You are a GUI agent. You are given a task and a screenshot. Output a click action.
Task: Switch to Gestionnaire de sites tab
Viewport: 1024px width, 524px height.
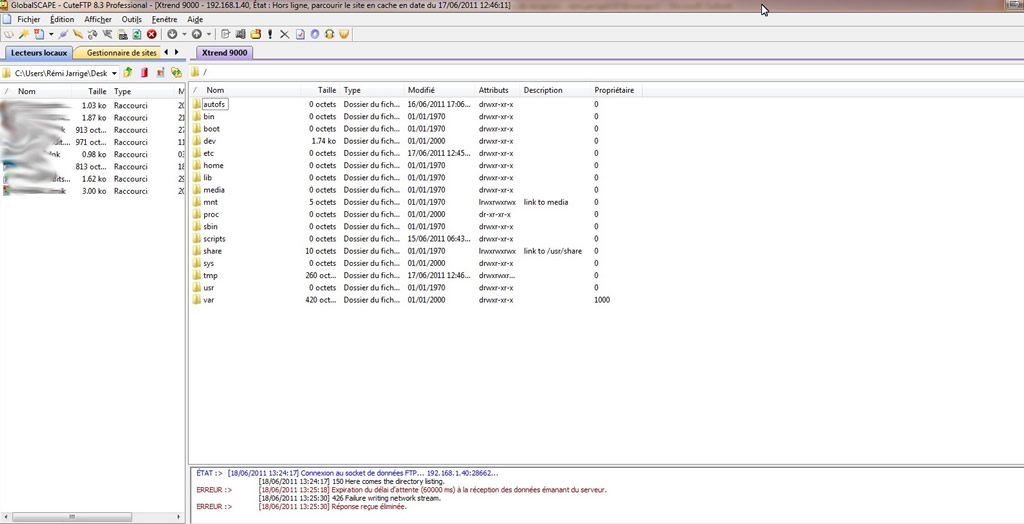point(121,52)
